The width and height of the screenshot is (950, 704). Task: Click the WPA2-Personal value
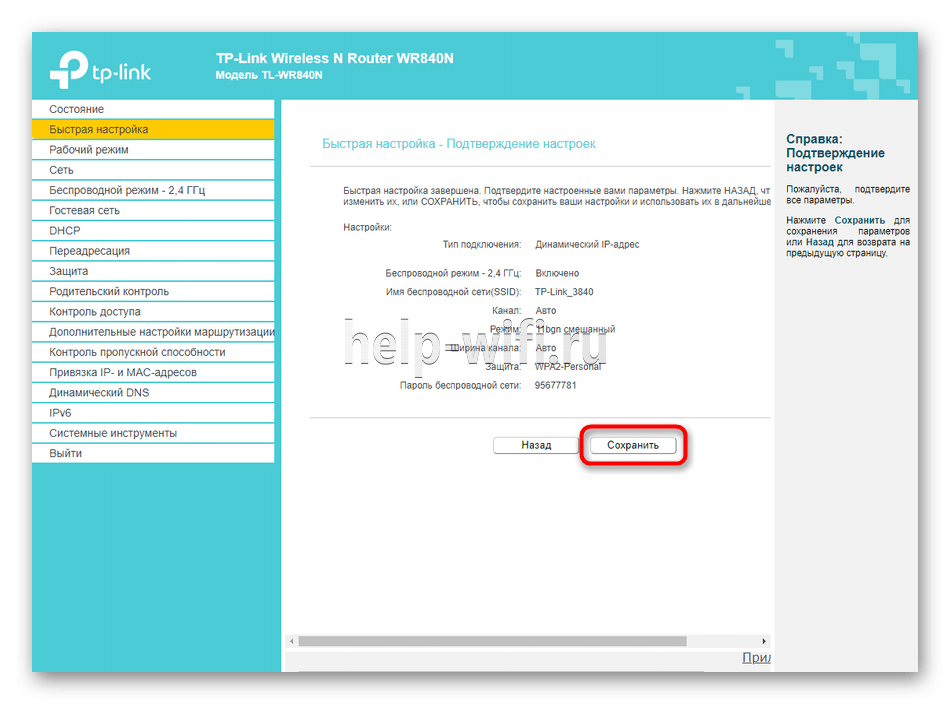568,367
